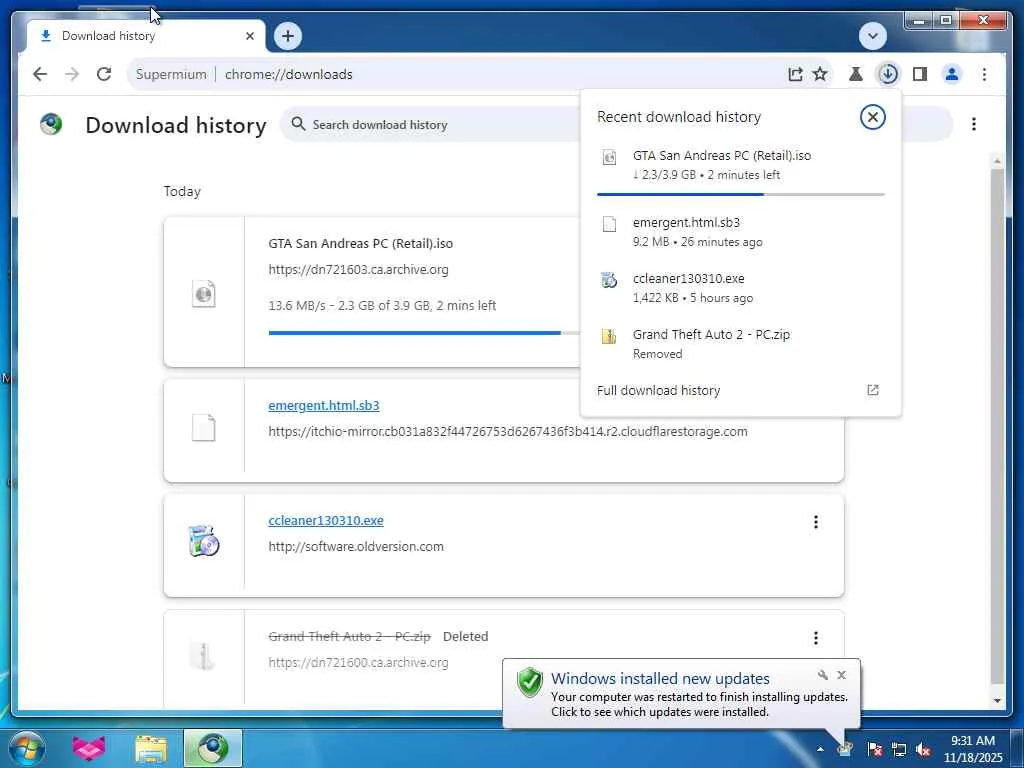The width and height of the screenshot is (1024, 768).
Task: Click the zip icon in the recent popup
Action: coord(609,336)
